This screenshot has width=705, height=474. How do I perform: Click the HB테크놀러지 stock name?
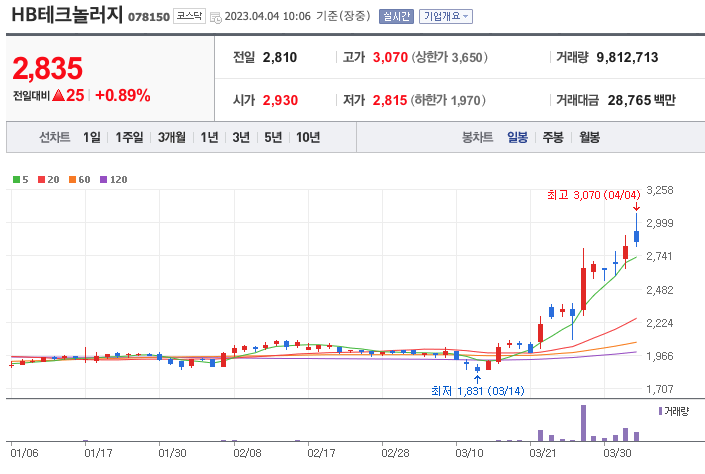click(67, 15)
